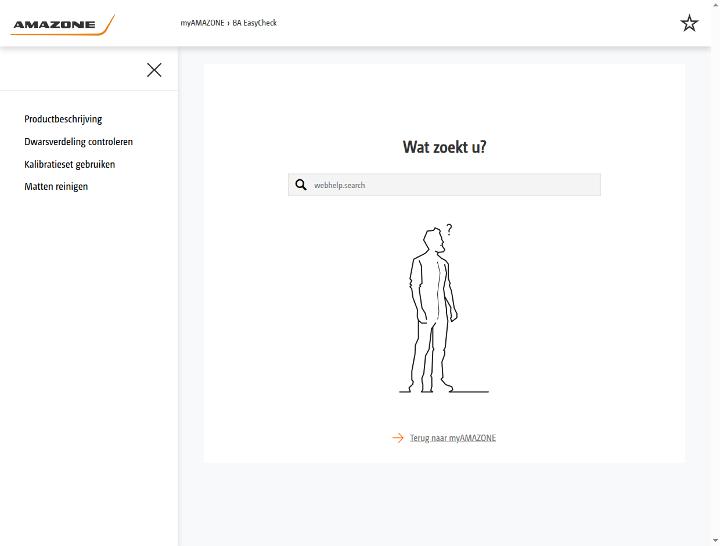Screen dimensions: 720x546
Task: Close the sidebar navigation panel
Action: [x=154, y=70]
